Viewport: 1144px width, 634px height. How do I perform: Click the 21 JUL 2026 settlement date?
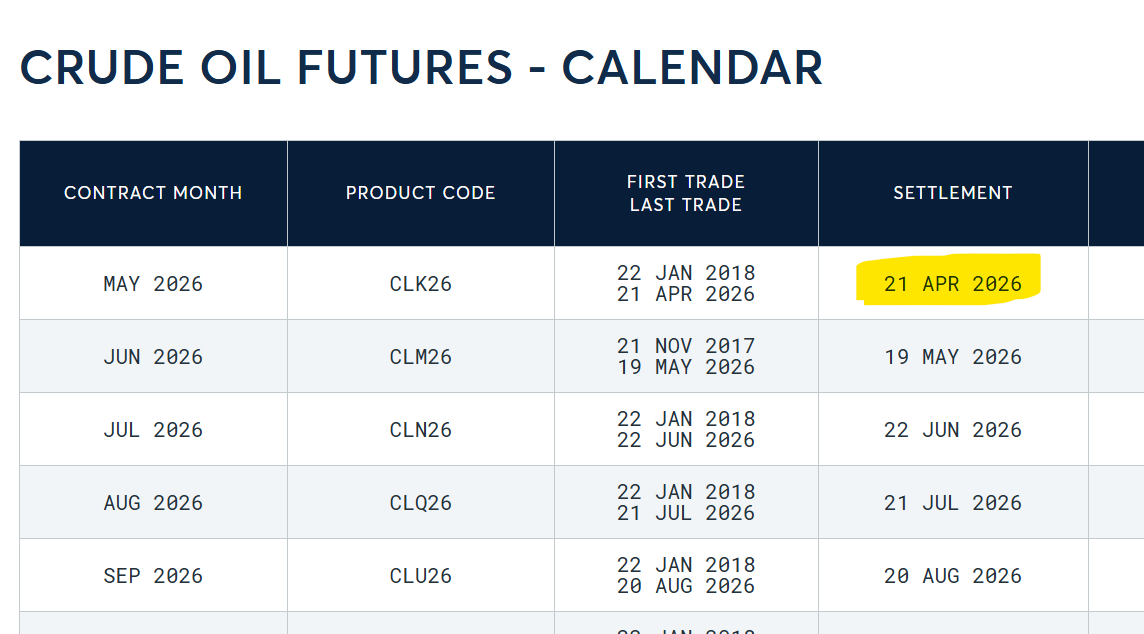(x=952, y=503)
